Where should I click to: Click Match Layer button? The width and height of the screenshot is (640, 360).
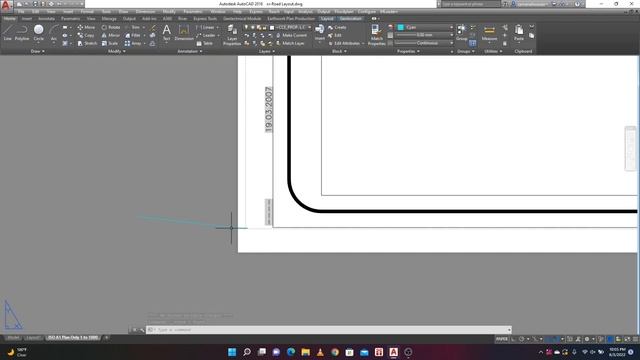coord(290,43)
